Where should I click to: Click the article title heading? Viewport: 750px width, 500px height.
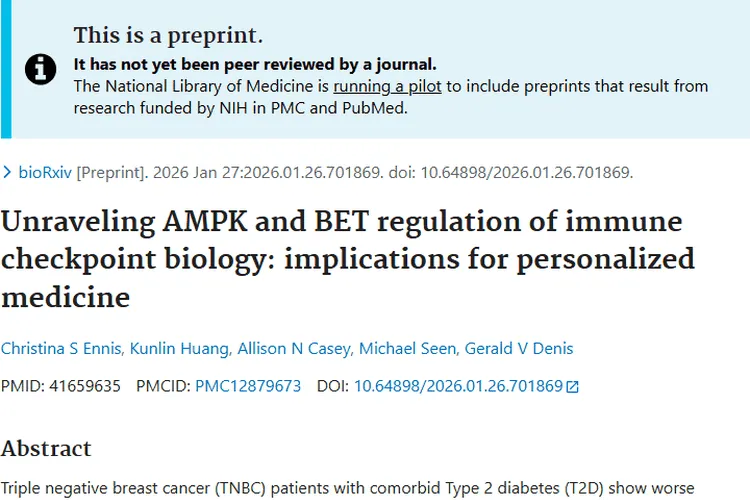340,259
